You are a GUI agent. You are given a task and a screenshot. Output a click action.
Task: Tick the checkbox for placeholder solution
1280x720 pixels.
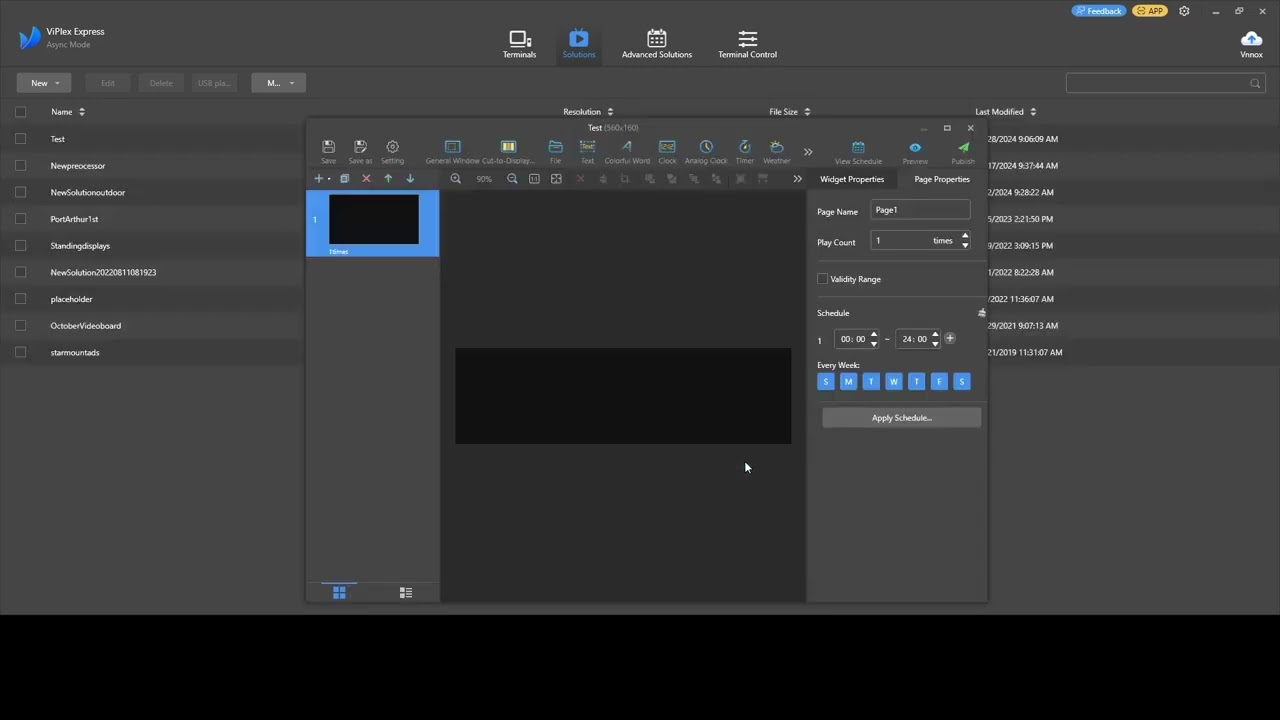(20, 299)
